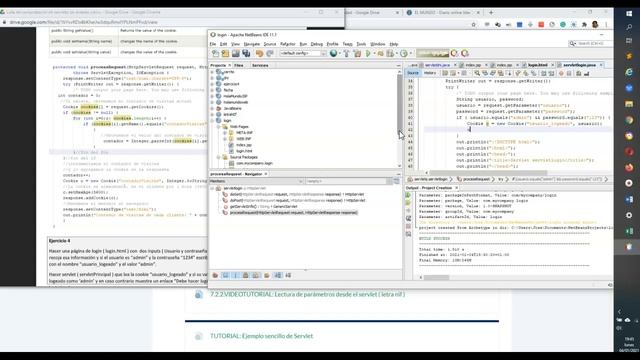The image size is (640, 360).
Task: Click the red stop macro recording icon
Action: point(561,73)
